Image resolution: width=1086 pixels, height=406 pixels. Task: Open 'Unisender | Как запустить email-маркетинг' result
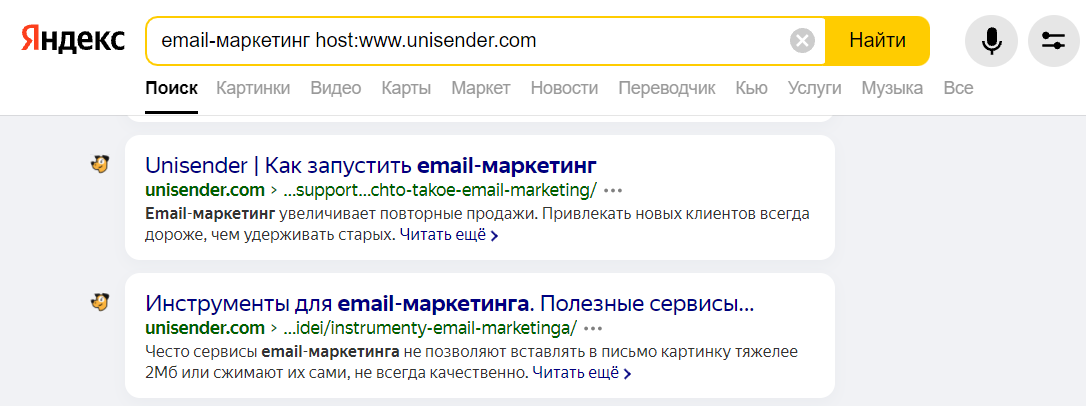pos(371,166)
